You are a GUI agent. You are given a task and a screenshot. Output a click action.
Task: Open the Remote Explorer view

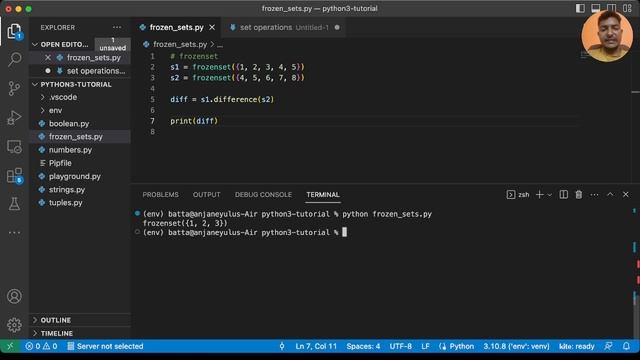pyautogui.click(x=14, y=147)
